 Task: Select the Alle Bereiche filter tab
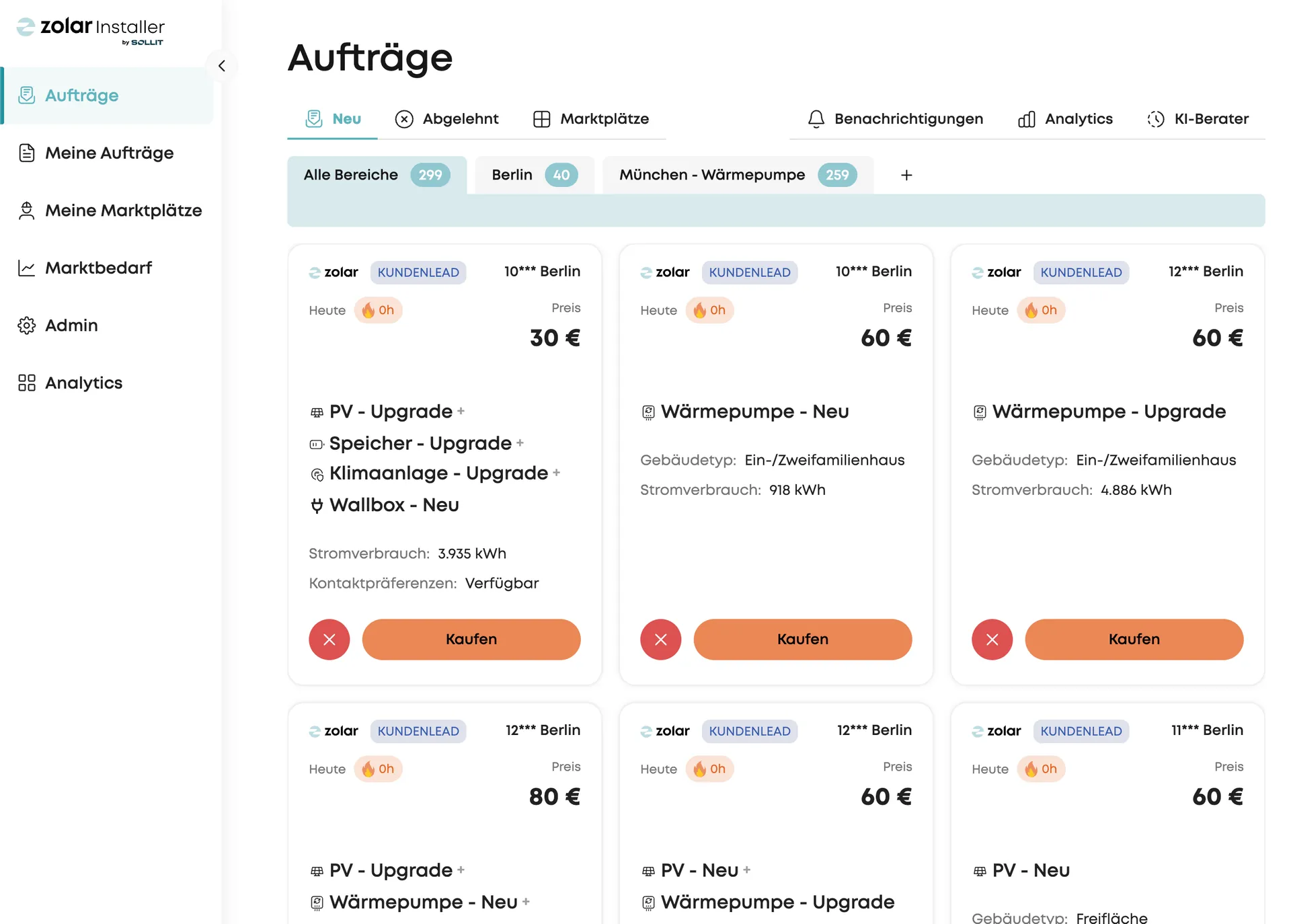[x=377, y=175]
